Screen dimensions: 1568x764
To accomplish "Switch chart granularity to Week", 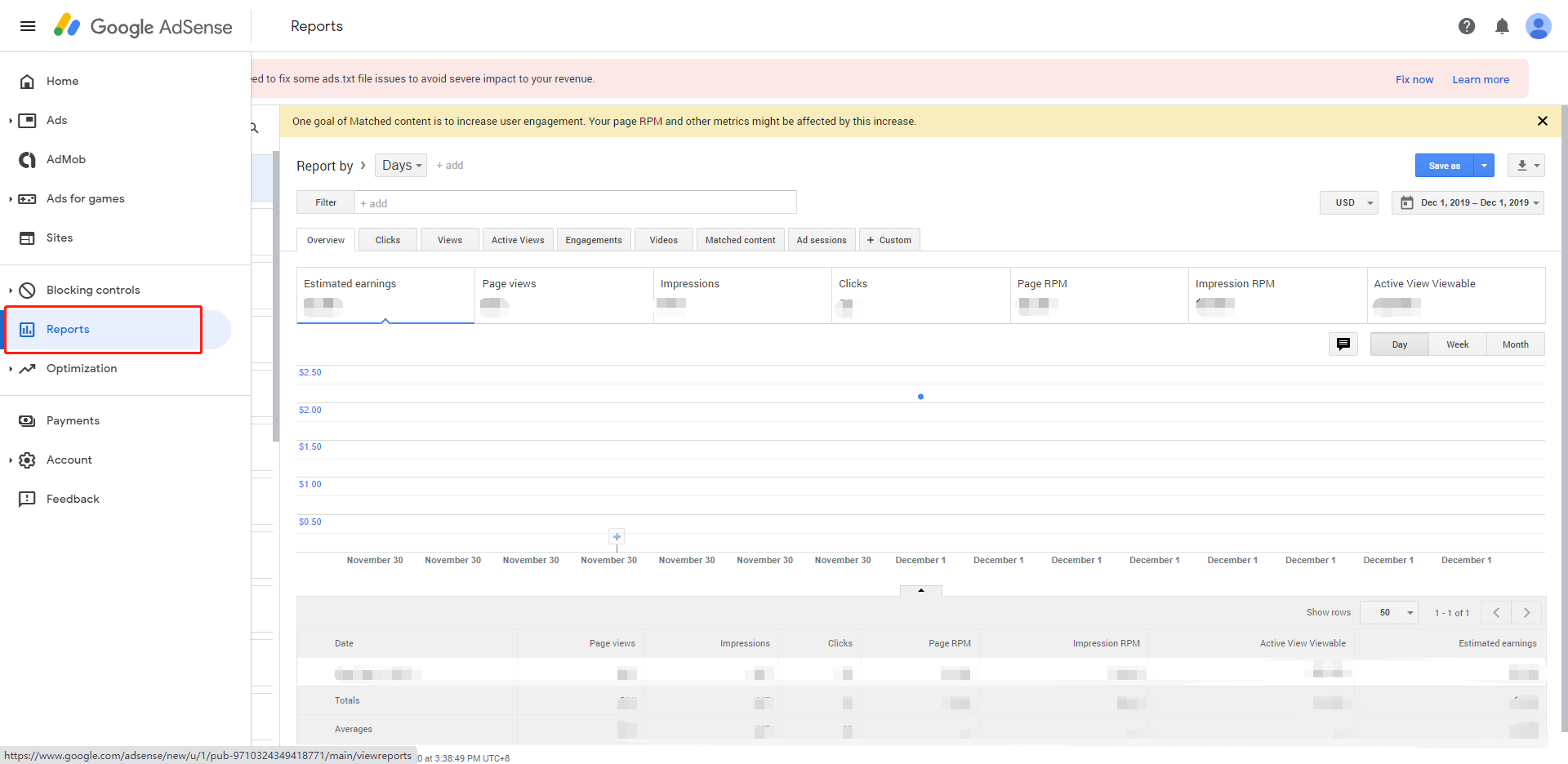I will [x=1457, y=344].
